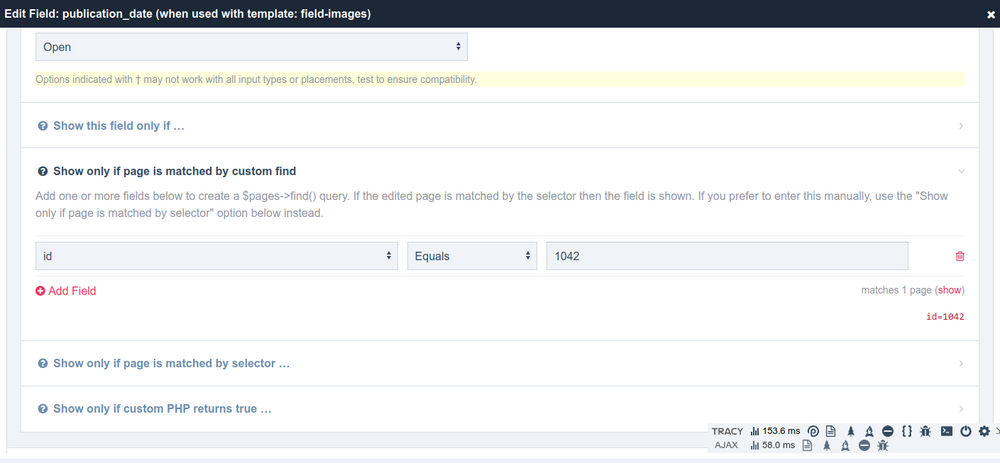1000x463 pixels.
Task: Delete the id Equals 1042 row with trash icon
Action: click(x=960, y=256)
